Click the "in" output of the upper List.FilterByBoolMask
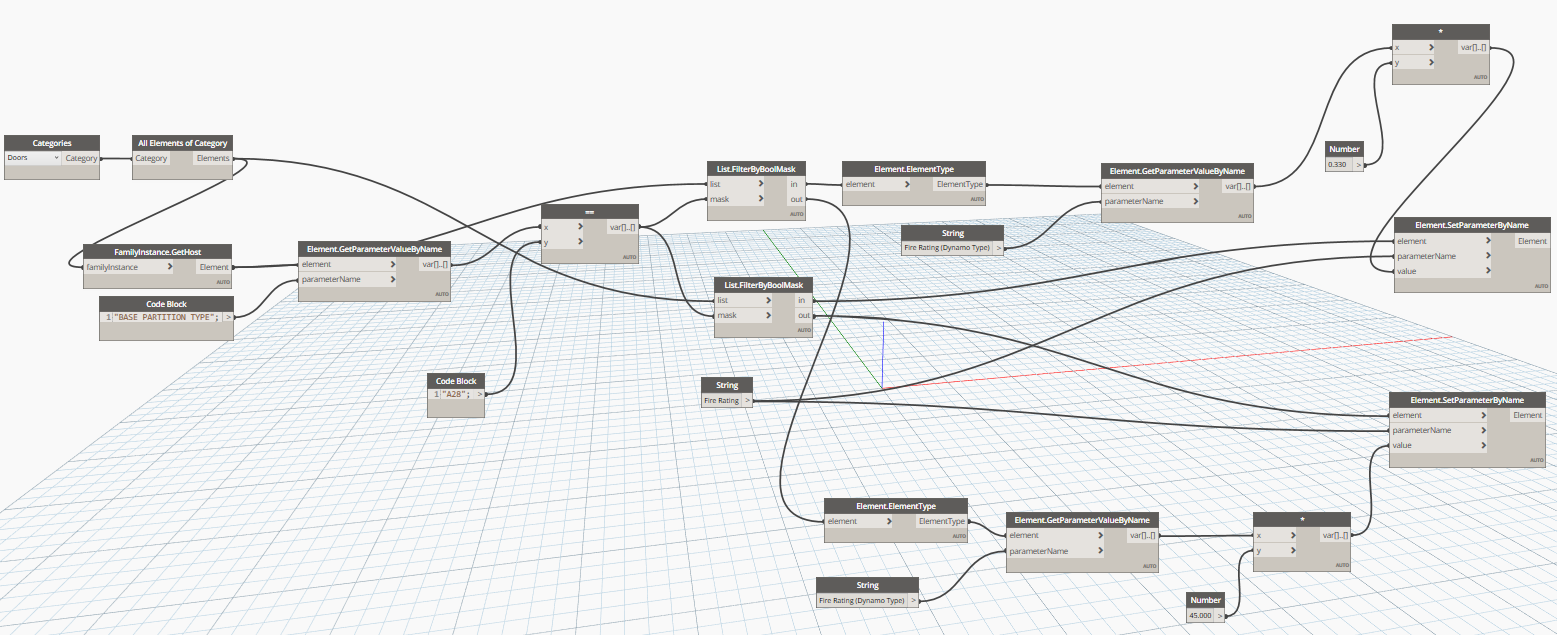The image size is (1557, 635). pos(795,184)
